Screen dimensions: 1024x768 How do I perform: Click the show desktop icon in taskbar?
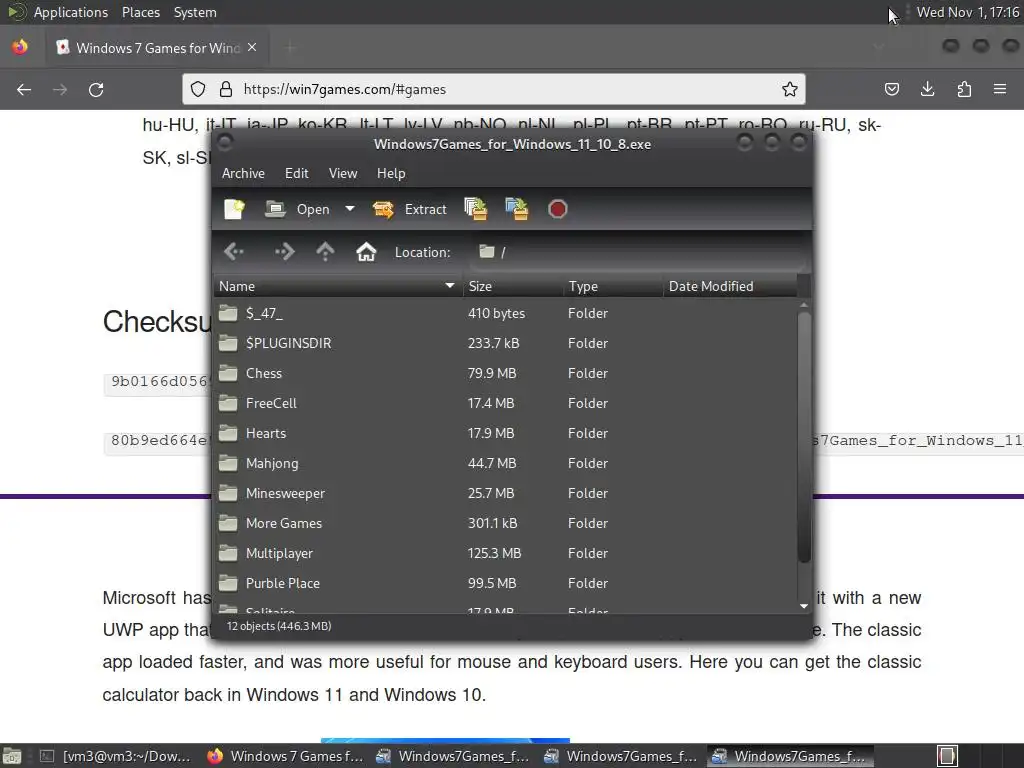pos(12,756)
